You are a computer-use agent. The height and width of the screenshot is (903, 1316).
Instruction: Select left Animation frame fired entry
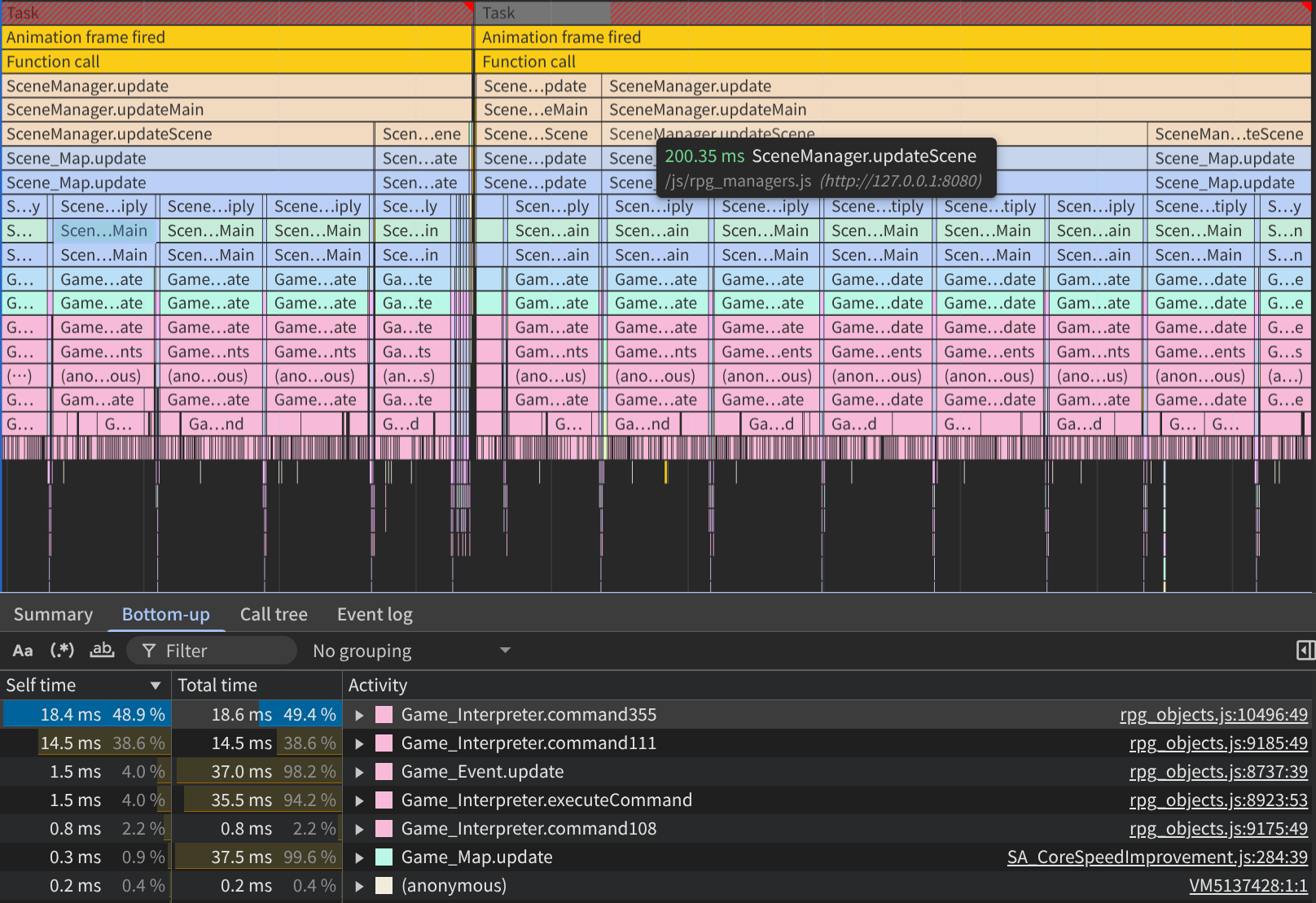coord(237,37)
